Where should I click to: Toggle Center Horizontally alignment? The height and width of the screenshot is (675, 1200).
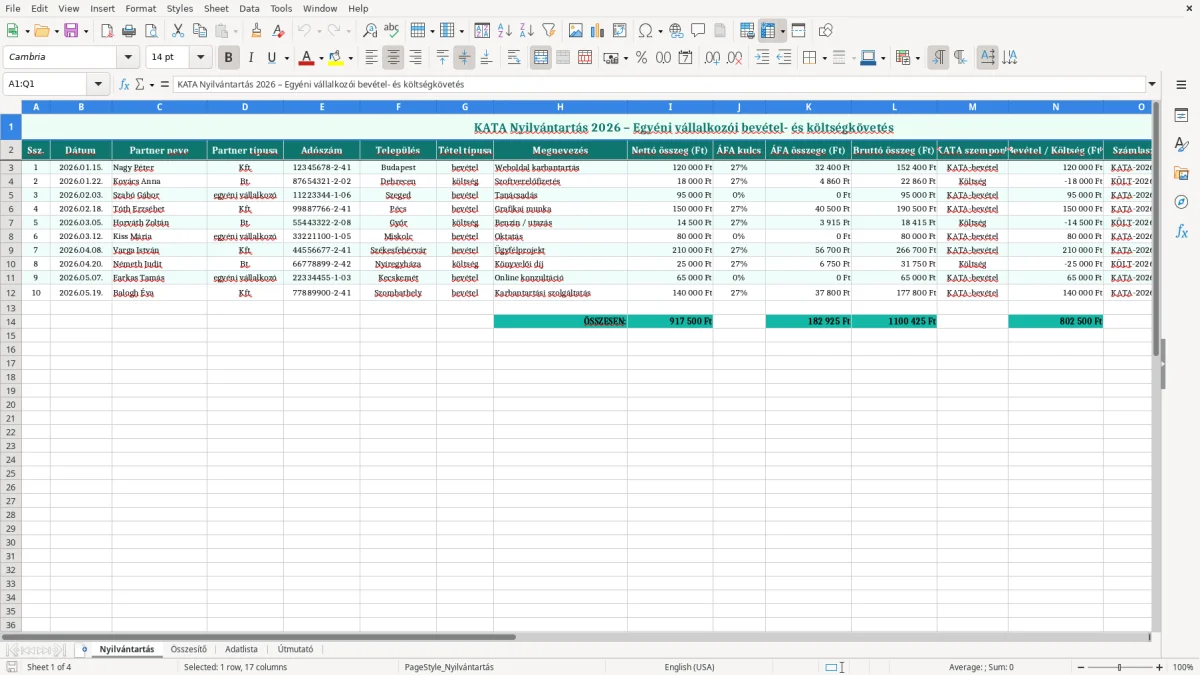pyautogui.click(x=394, y=58)
